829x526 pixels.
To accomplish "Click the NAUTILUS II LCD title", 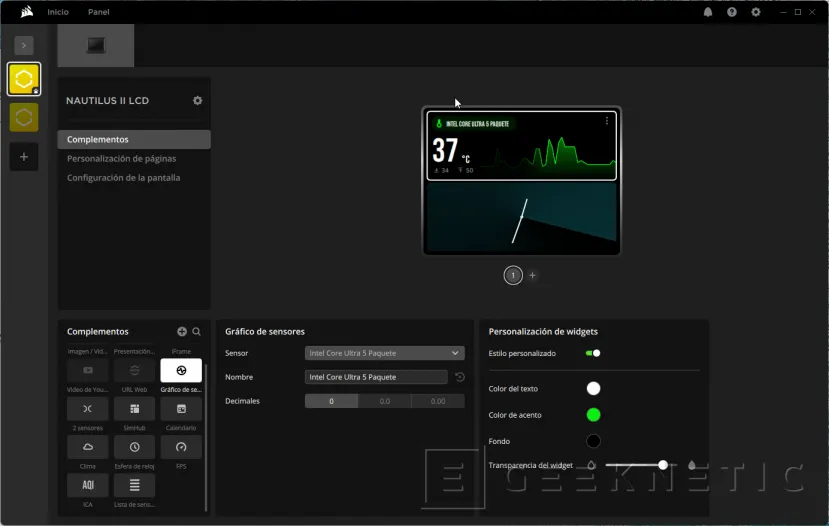I will [107, 100].
